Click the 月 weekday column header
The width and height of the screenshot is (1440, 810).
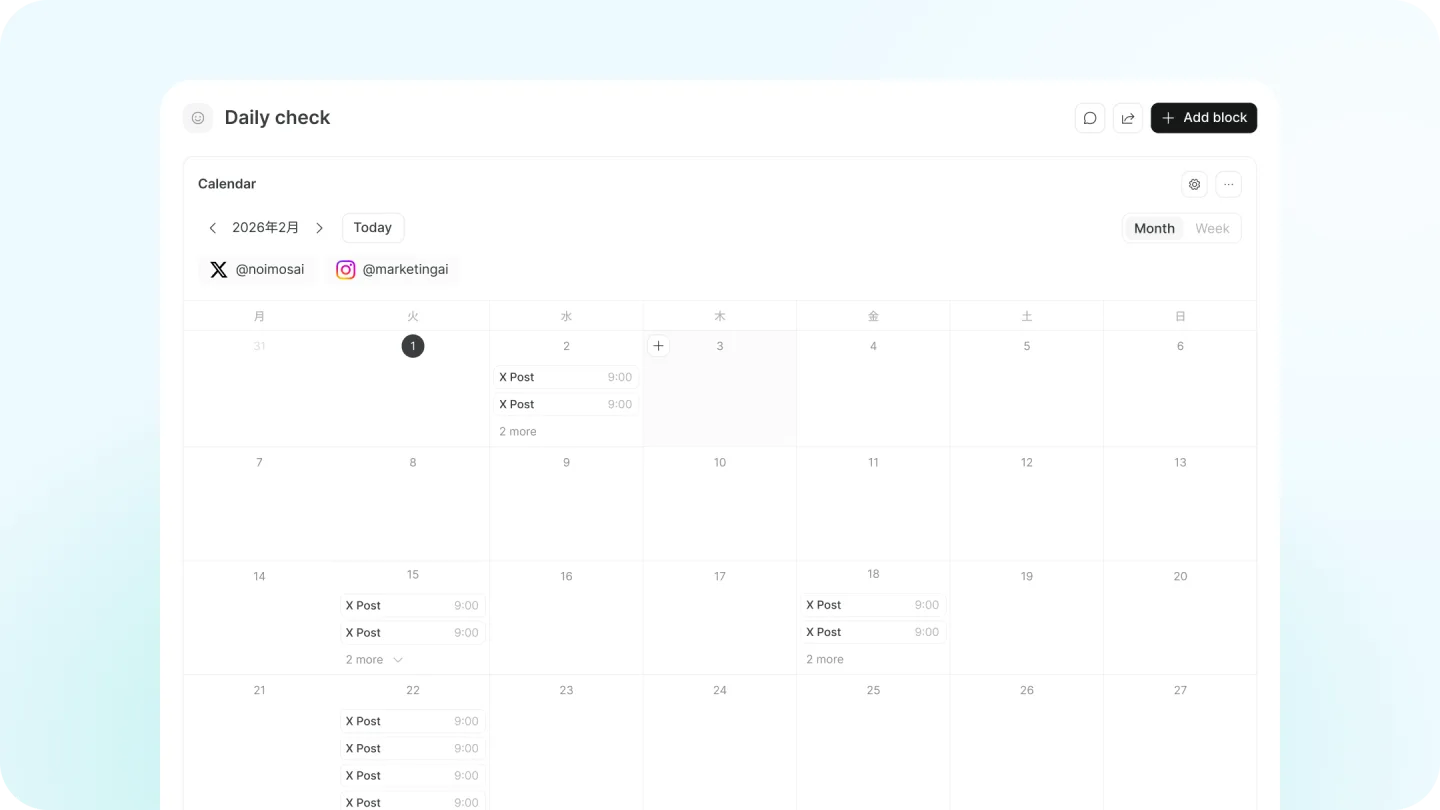(259, 316)
